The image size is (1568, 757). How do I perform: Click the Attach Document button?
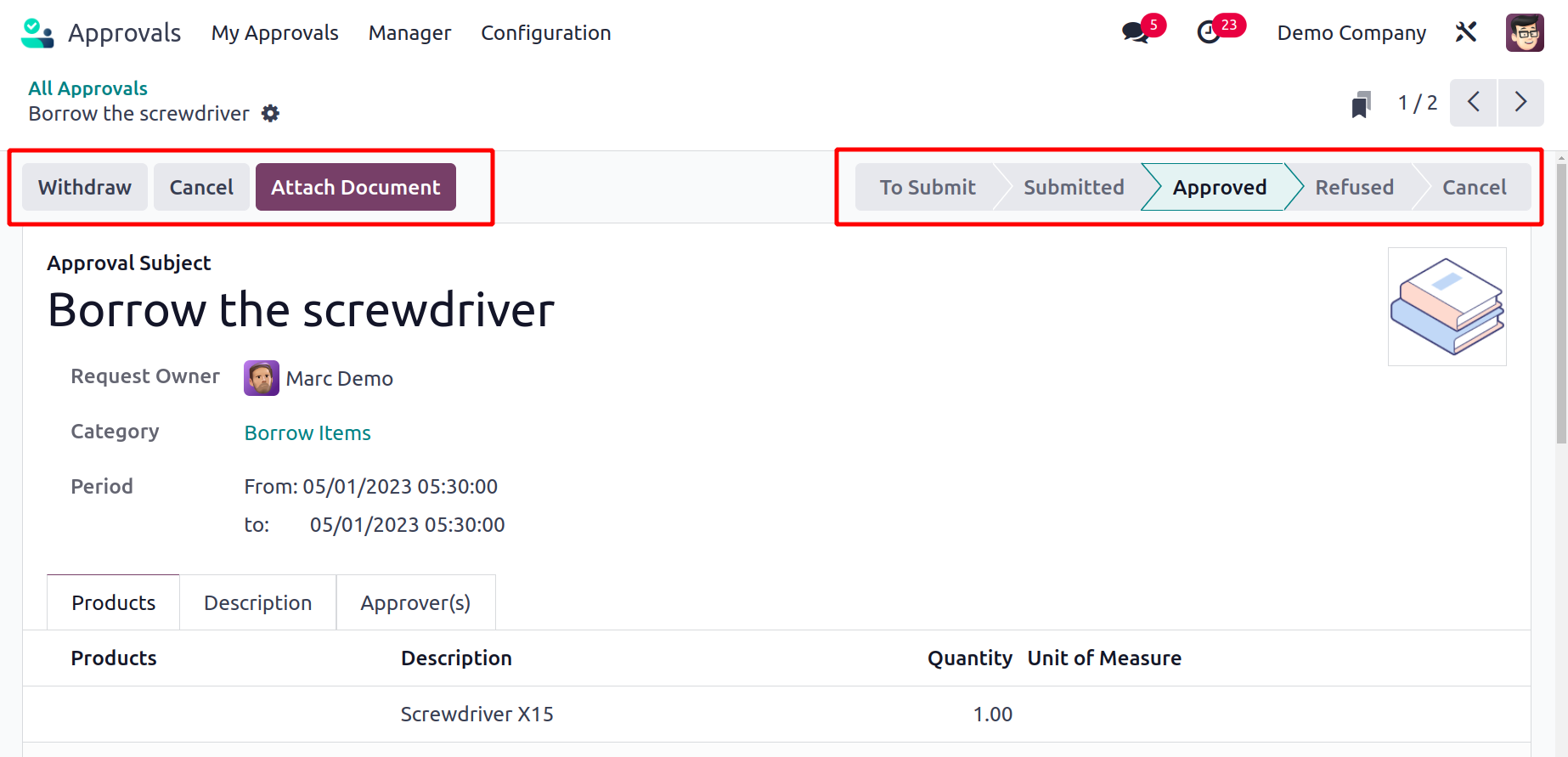(355, 187)
